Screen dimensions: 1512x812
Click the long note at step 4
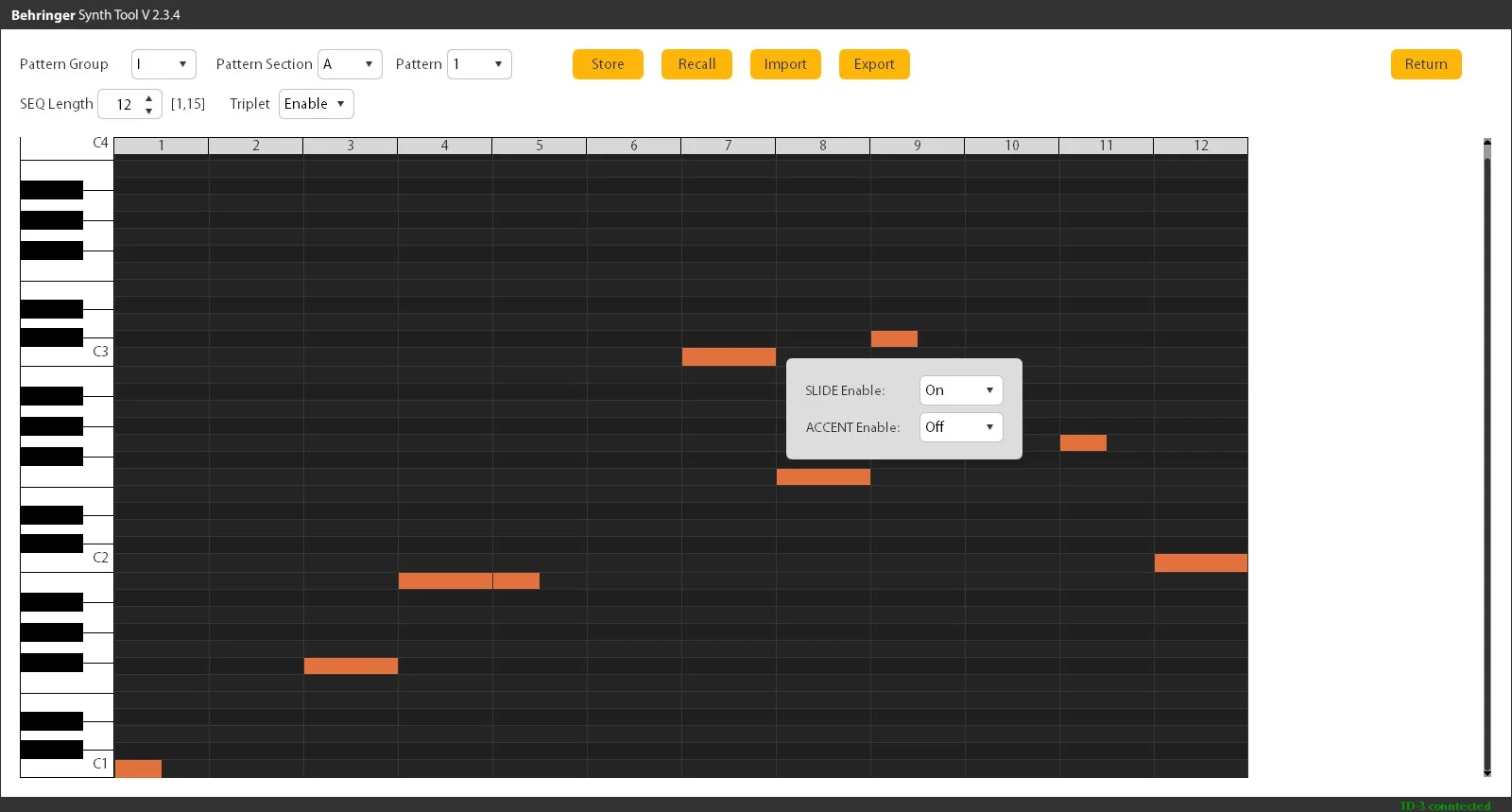pyautogui.click(x=445, y=580)
